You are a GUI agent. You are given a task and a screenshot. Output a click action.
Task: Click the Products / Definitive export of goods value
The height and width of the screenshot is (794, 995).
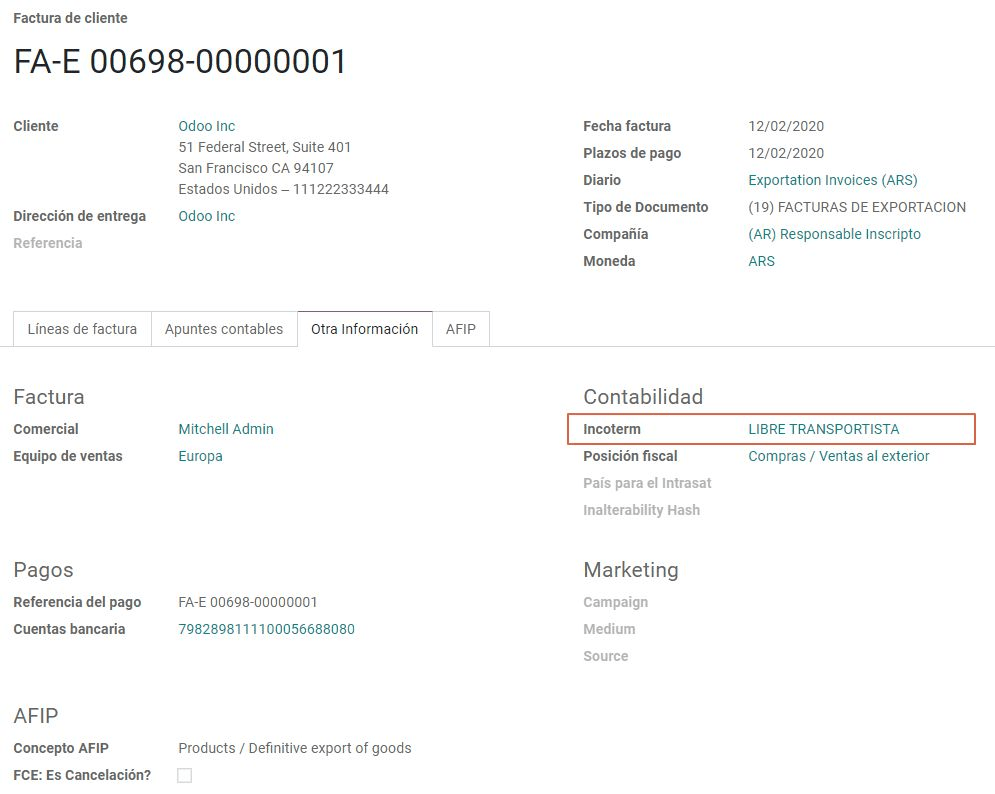click(x=294, y=748)
